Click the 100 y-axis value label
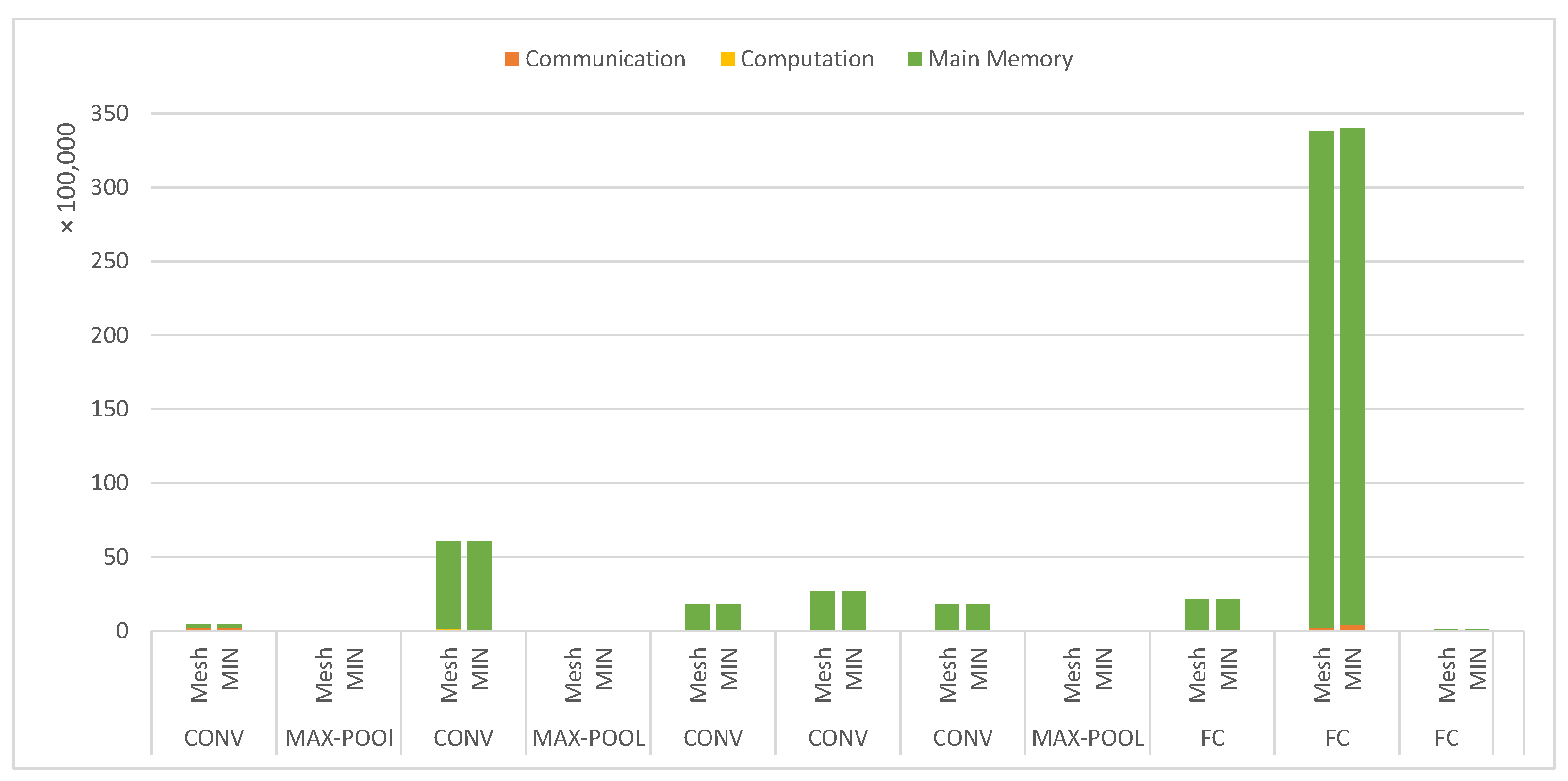The image size is (1568, 781). [x=110, y=482]
